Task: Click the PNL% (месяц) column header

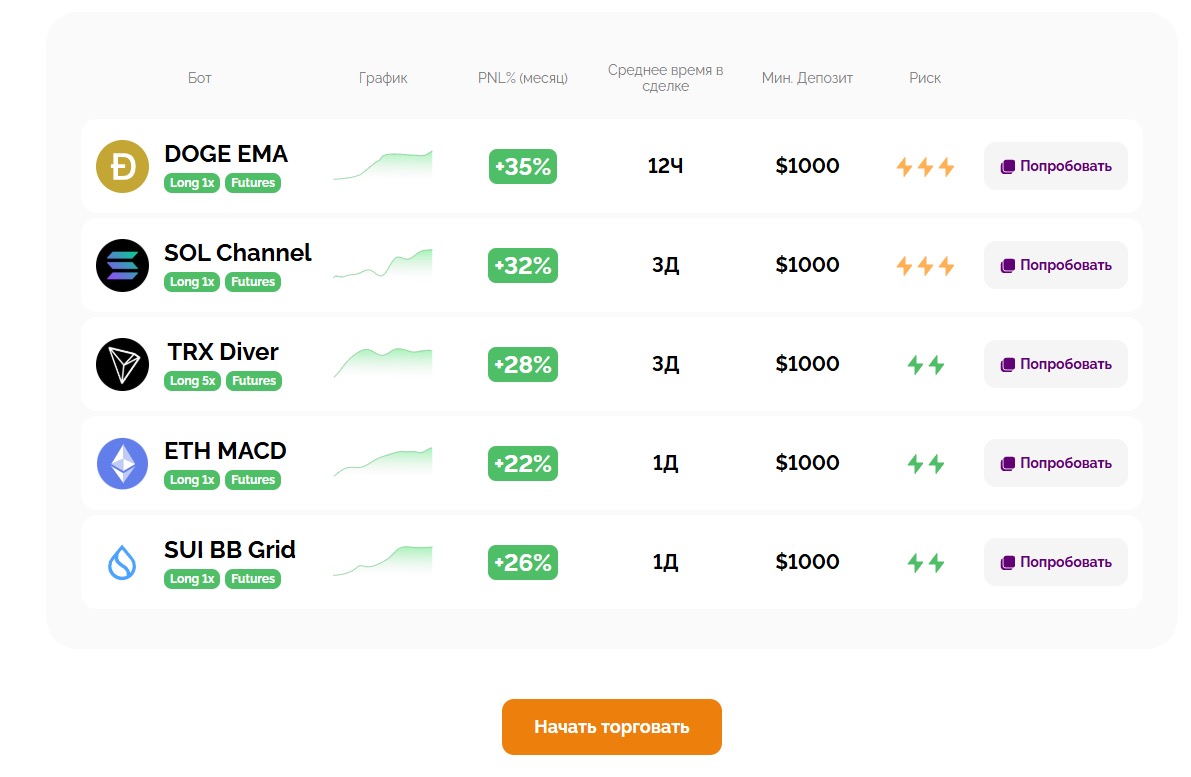Action: tap(522, 78)
